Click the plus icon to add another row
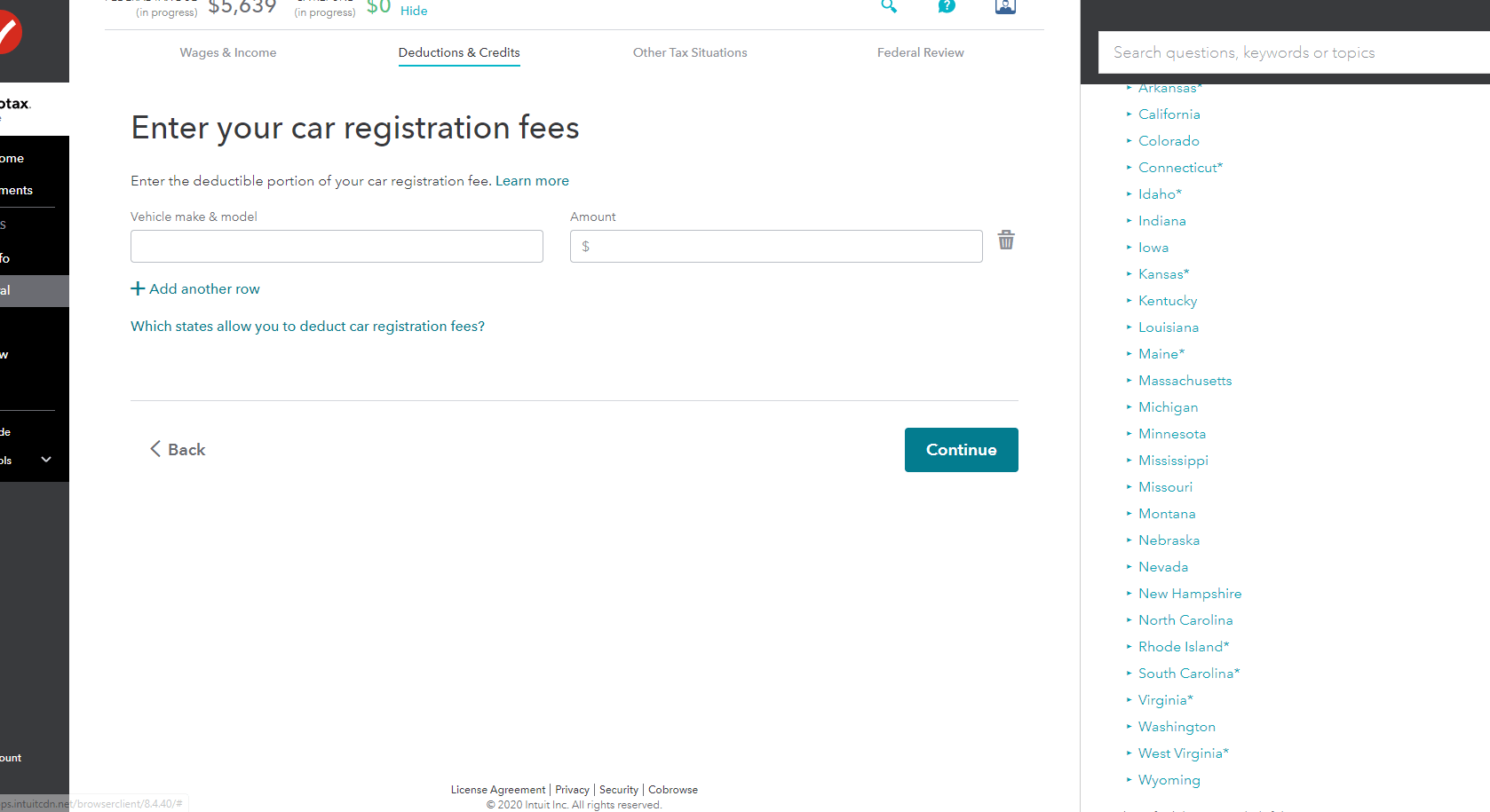The height and width of the screenshot is (812, 1490). coord(138,288)
